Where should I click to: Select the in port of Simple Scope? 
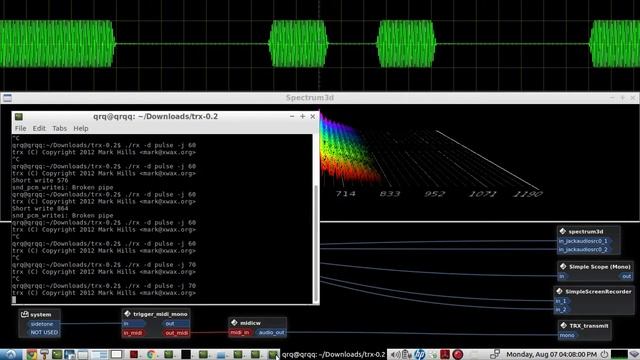click(x=562, y=276)
